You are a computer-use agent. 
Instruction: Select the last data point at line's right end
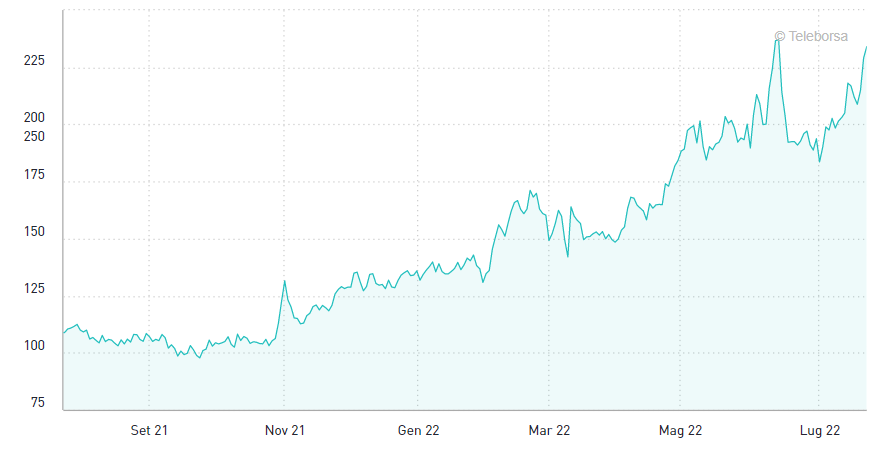pos(866,47)
